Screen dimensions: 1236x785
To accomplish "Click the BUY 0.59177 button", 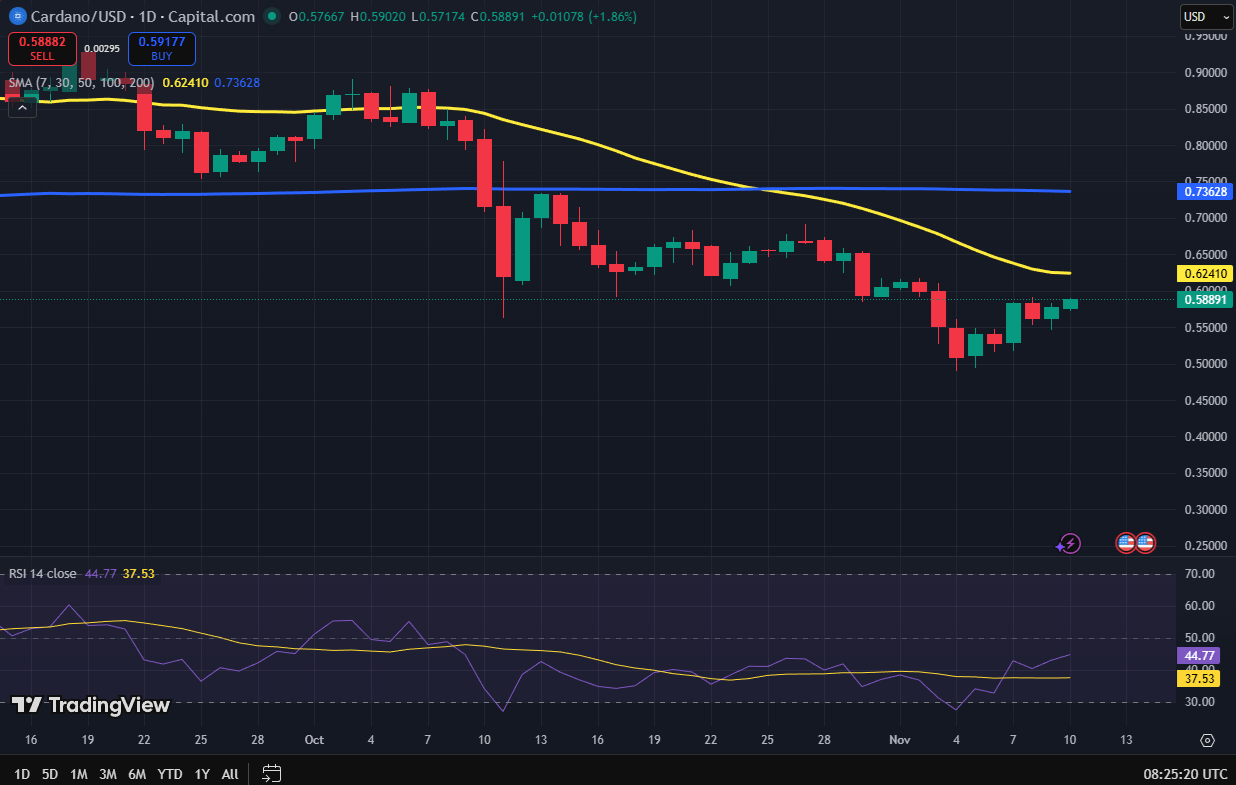I will pyautogui.click(x=162, y=48).
